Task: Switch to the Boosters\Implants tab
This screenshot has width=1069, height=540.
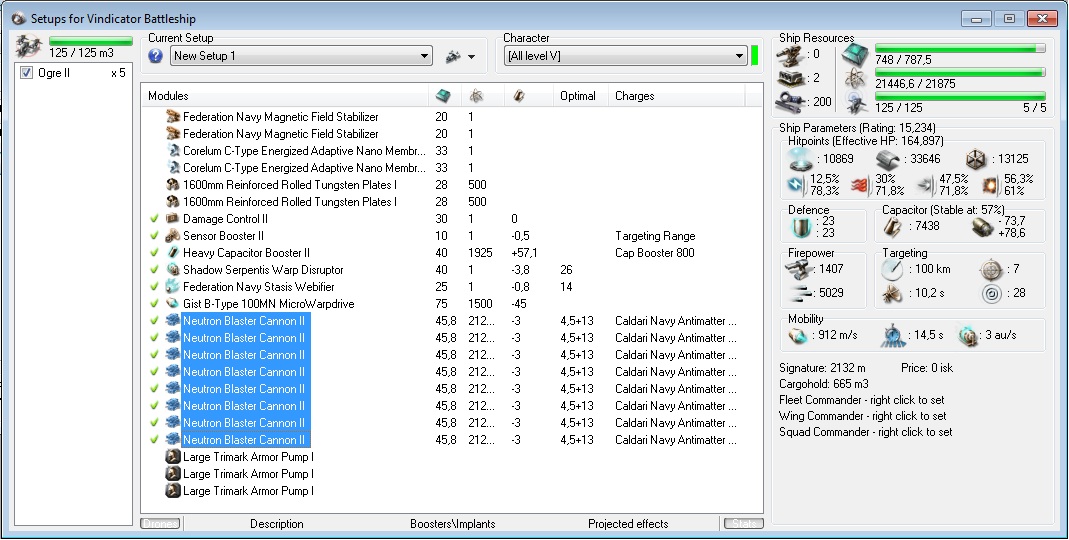Action: coord(451,524)
